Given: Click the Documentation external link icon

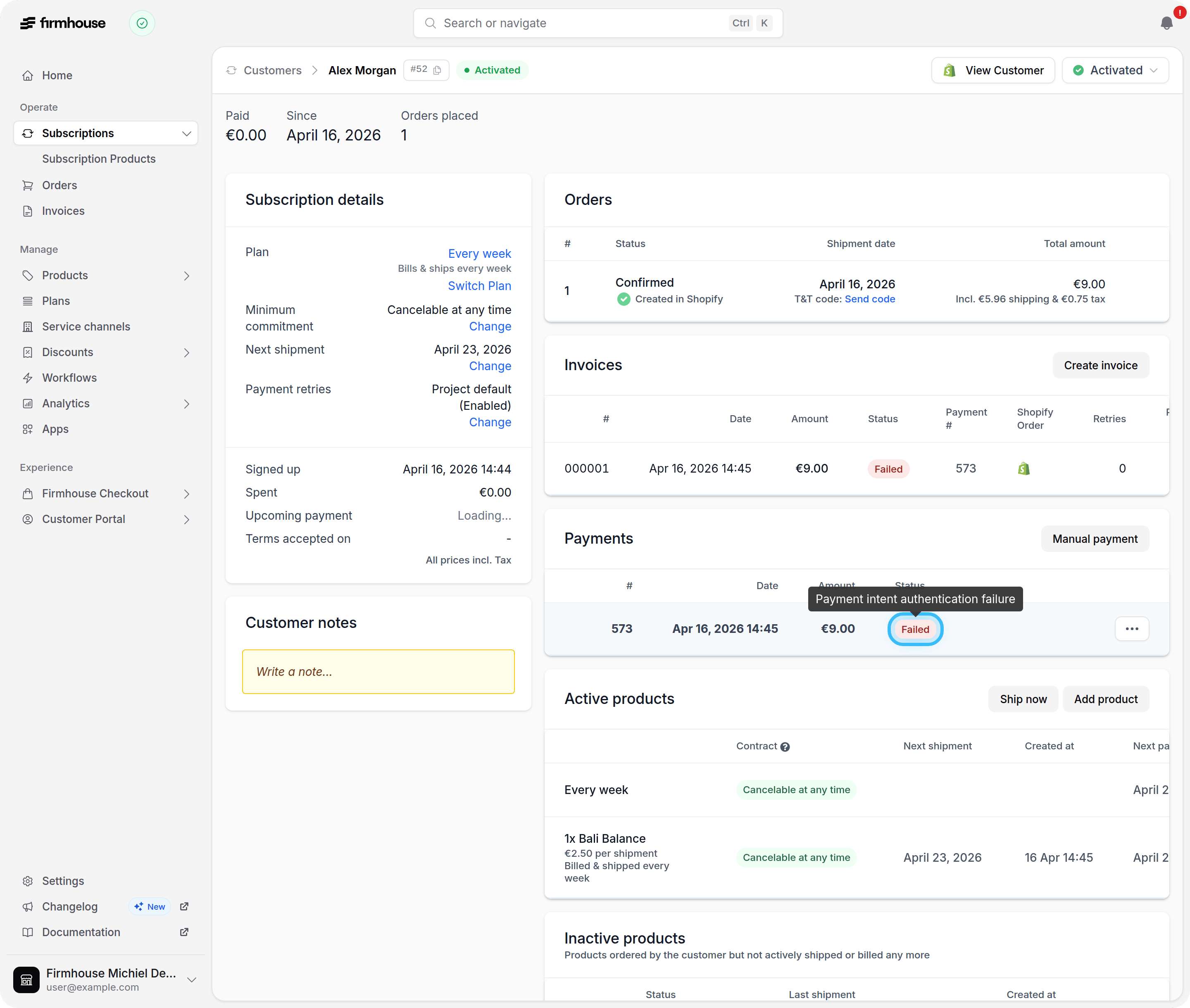Looking at the screenshot, I should click(x=184, y=932).
